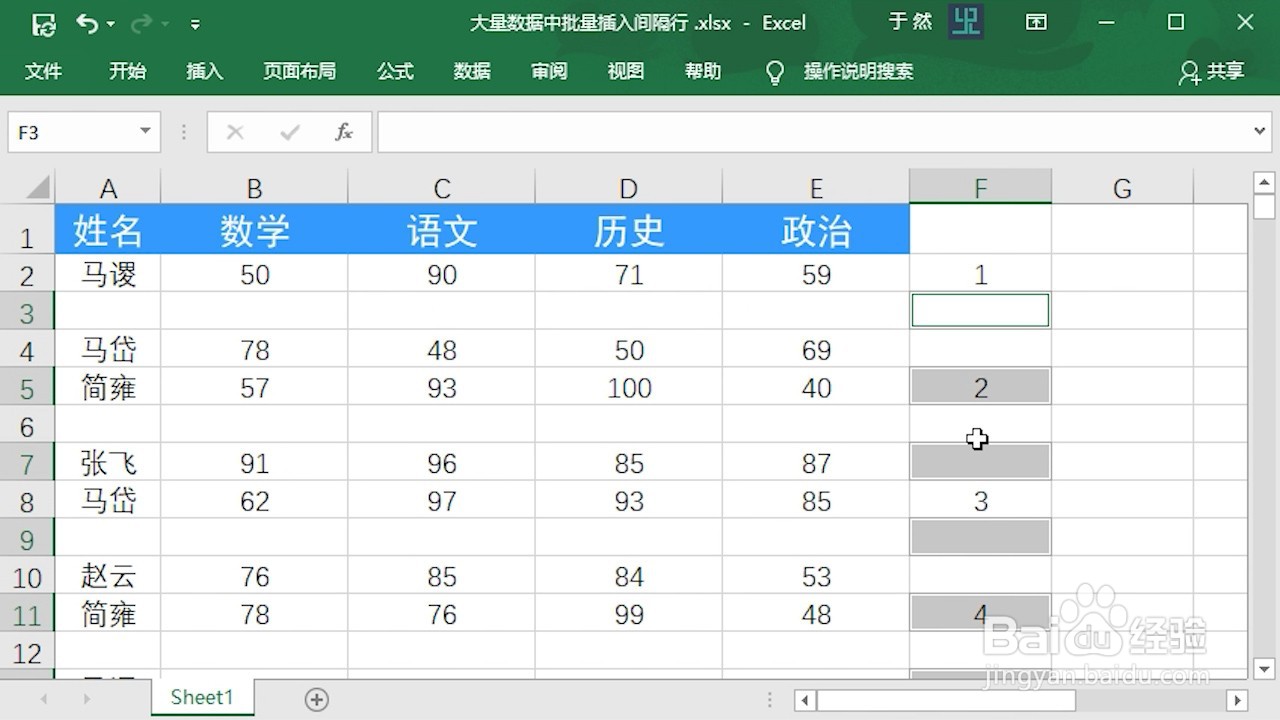Click vertical scrollbar up arrow
The height and width of the screenshot is (720, 1280).
[1264, 182]
